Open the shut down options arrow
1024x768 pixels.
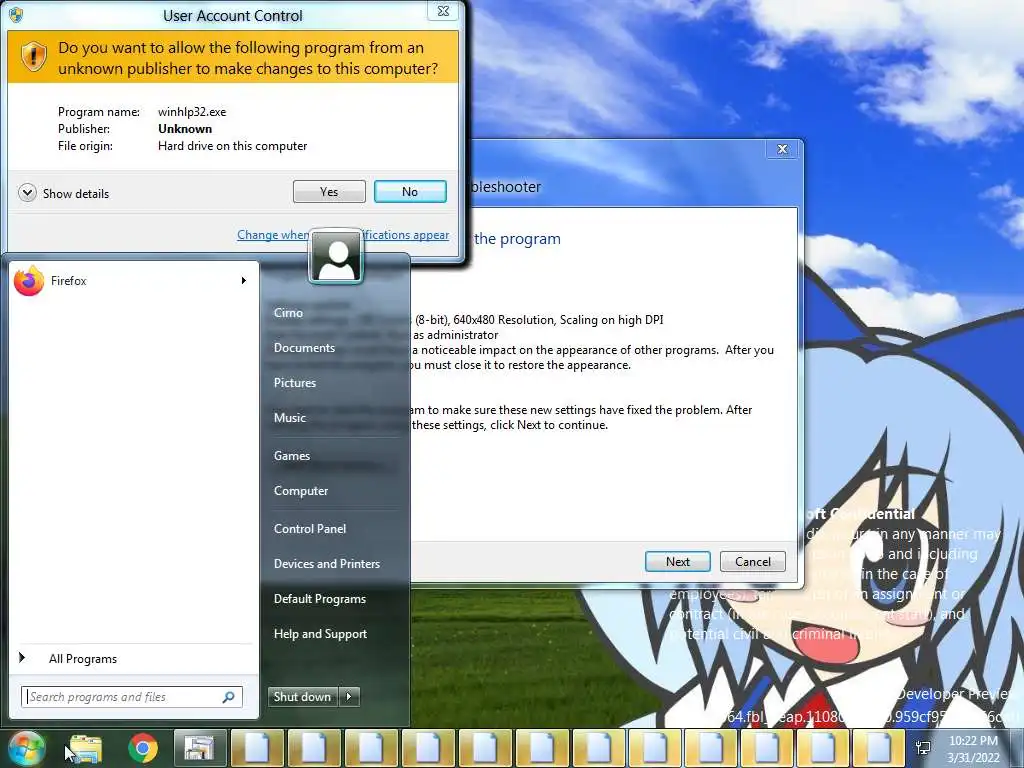pyautogui.click(x=349, y=697)
